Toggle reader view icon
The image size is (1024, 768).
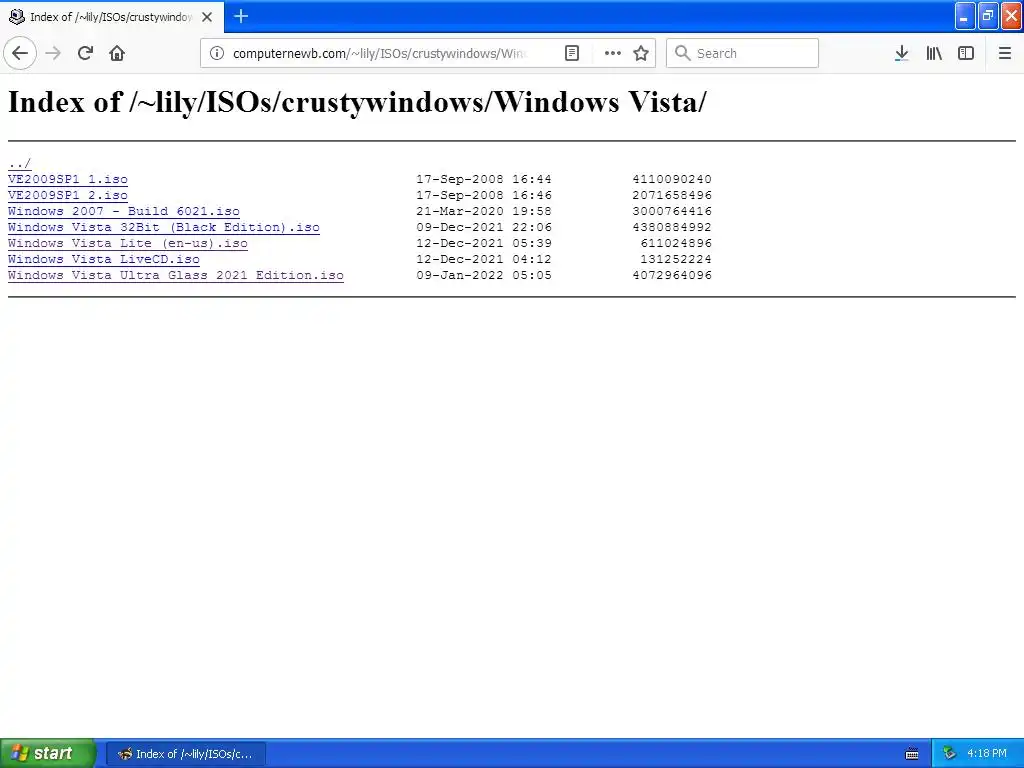tap(572, 53)
